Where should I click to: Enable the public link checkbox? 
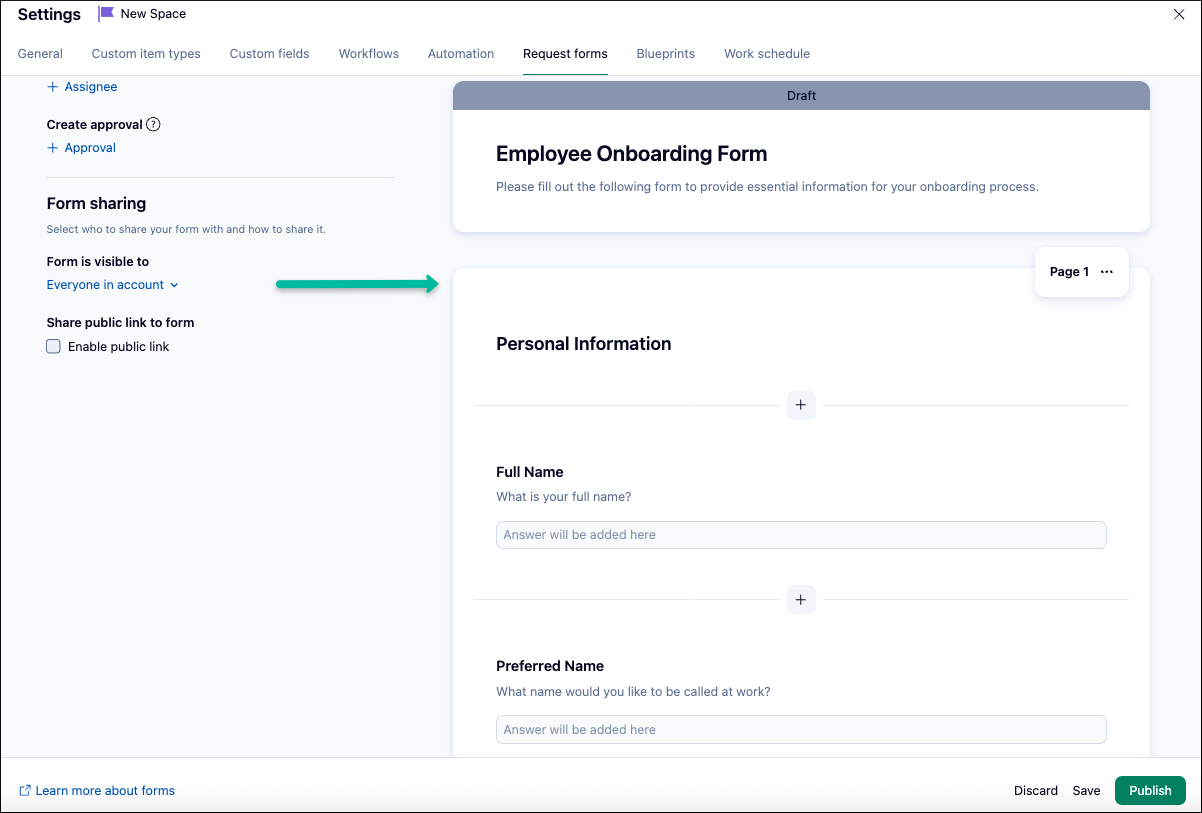point(54,347)
